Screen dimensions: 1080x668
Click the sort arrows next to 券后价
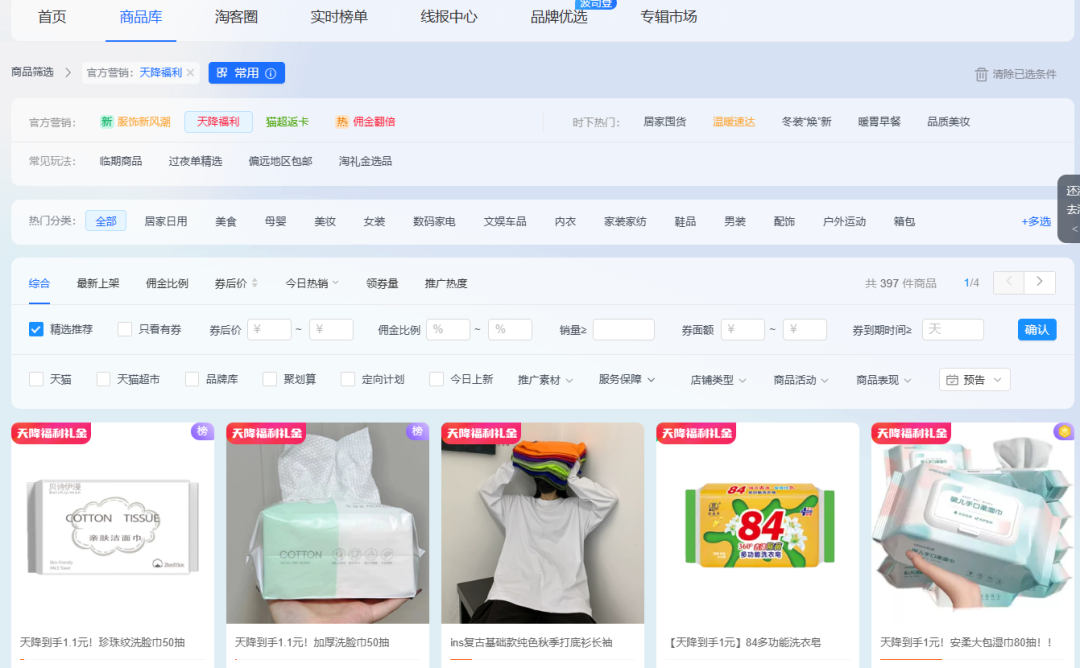[x=255, y=283]
